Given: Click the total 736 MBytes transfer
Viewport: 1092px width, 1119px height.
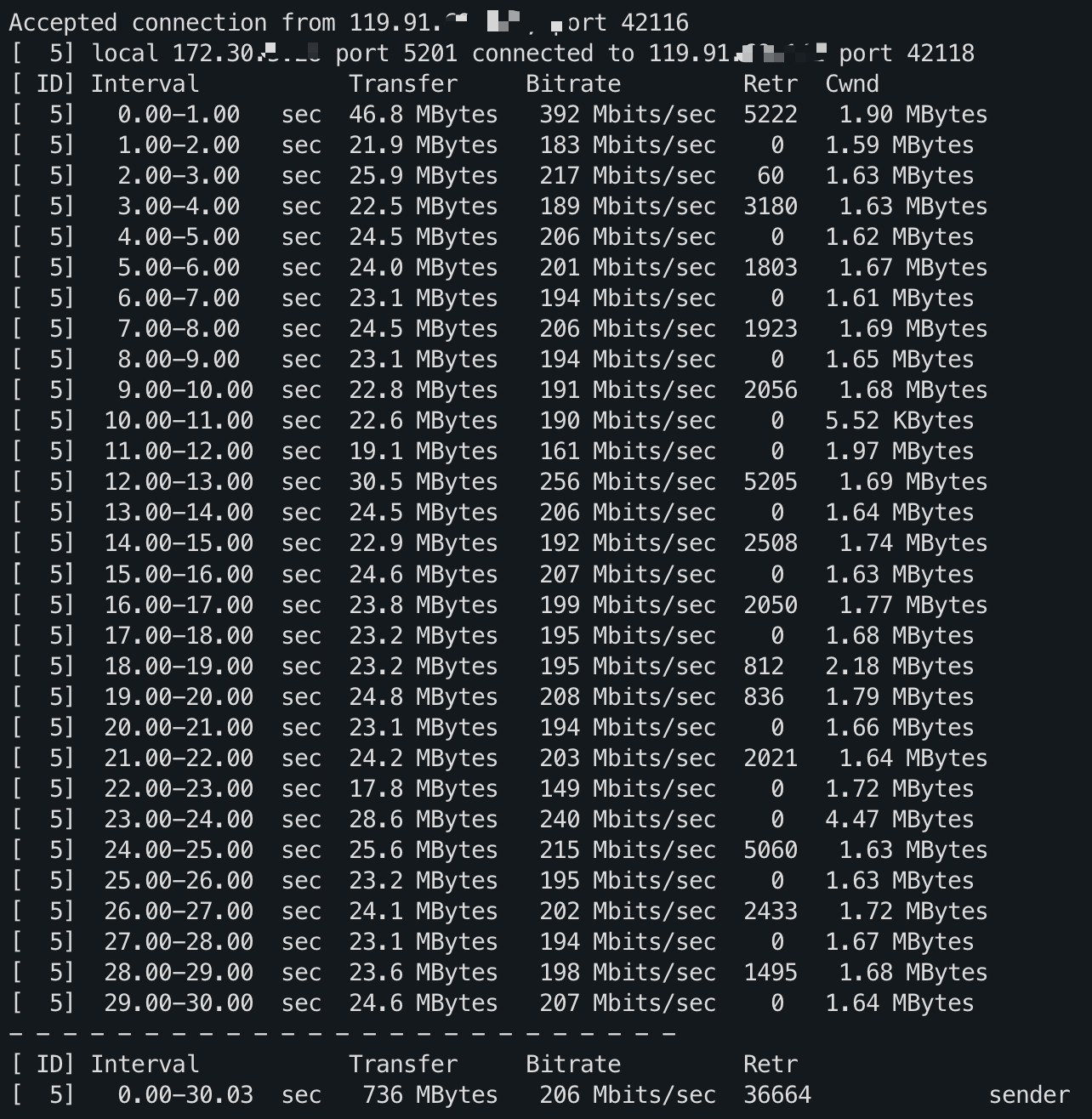Looking at the screenshot, I should point(430,1095).
